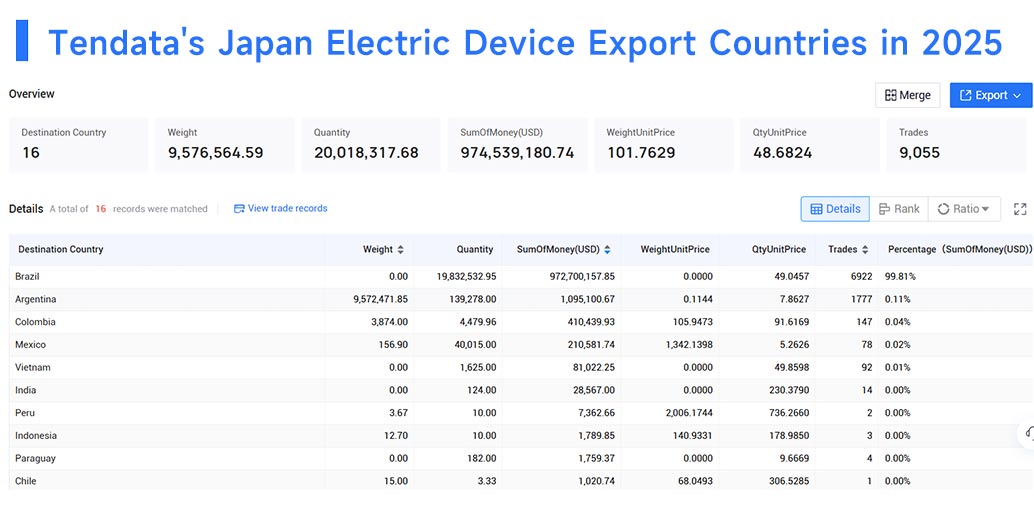The width and height of the screenshot is (1034, 509).
Task: Click Vietnam's SumOfMoney 81,022.25
Action: [x=592, y=367]
